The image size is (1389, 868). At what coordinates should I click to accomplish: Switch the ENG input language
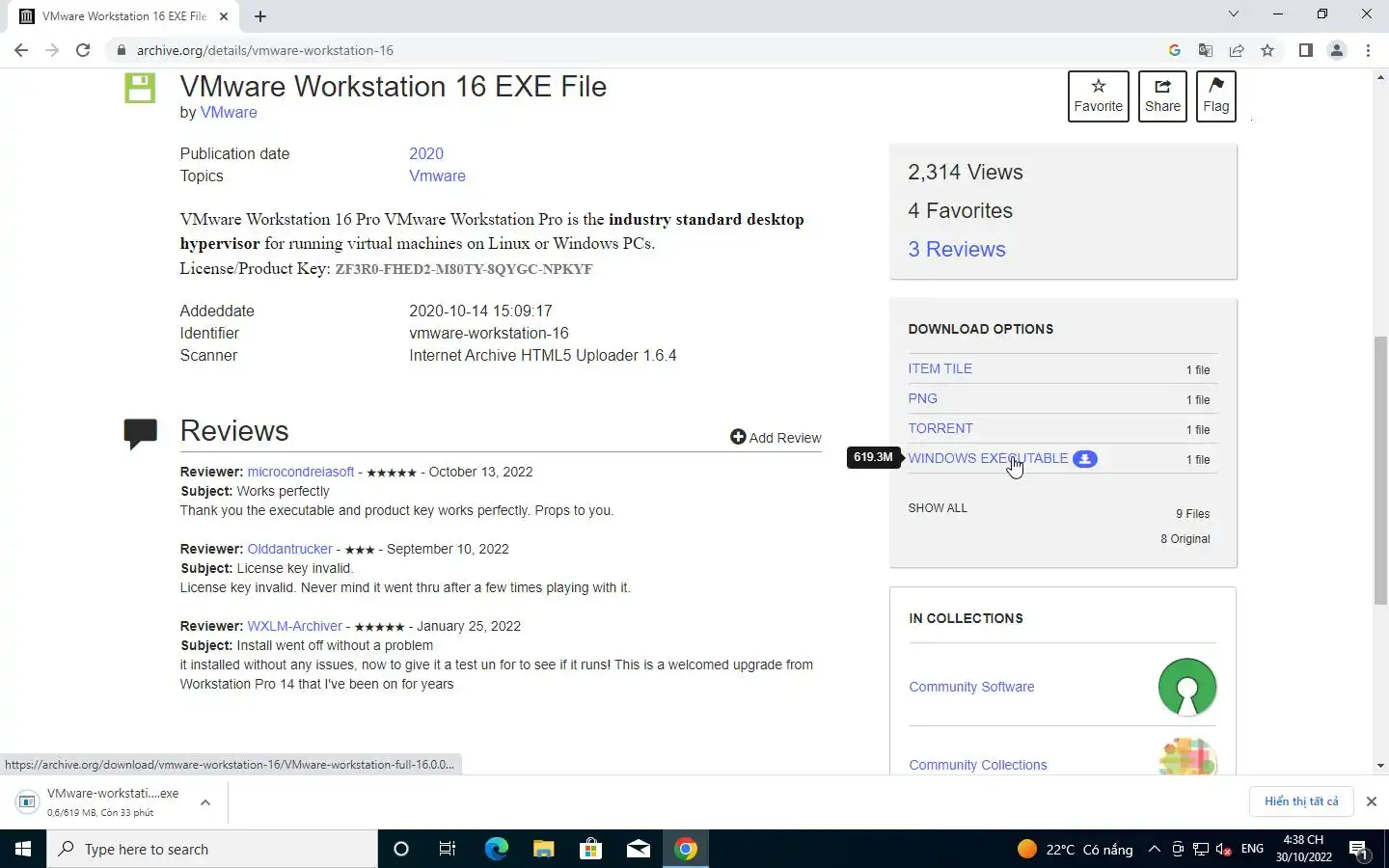click(1252, 849)
